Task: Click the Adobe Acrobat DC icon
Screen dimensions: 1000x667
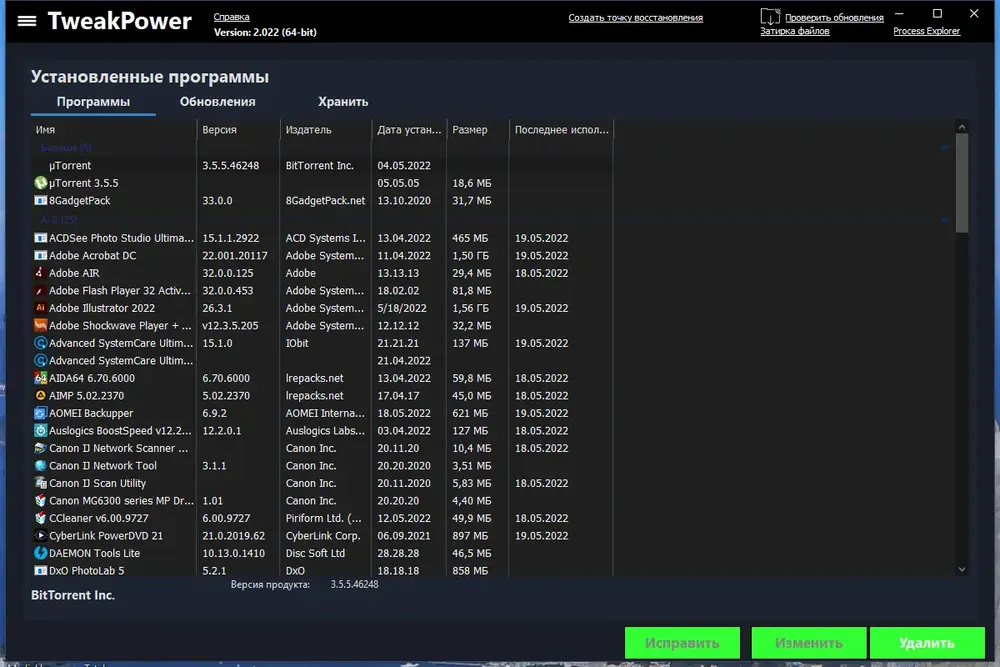Action: (x=40, y=255)
